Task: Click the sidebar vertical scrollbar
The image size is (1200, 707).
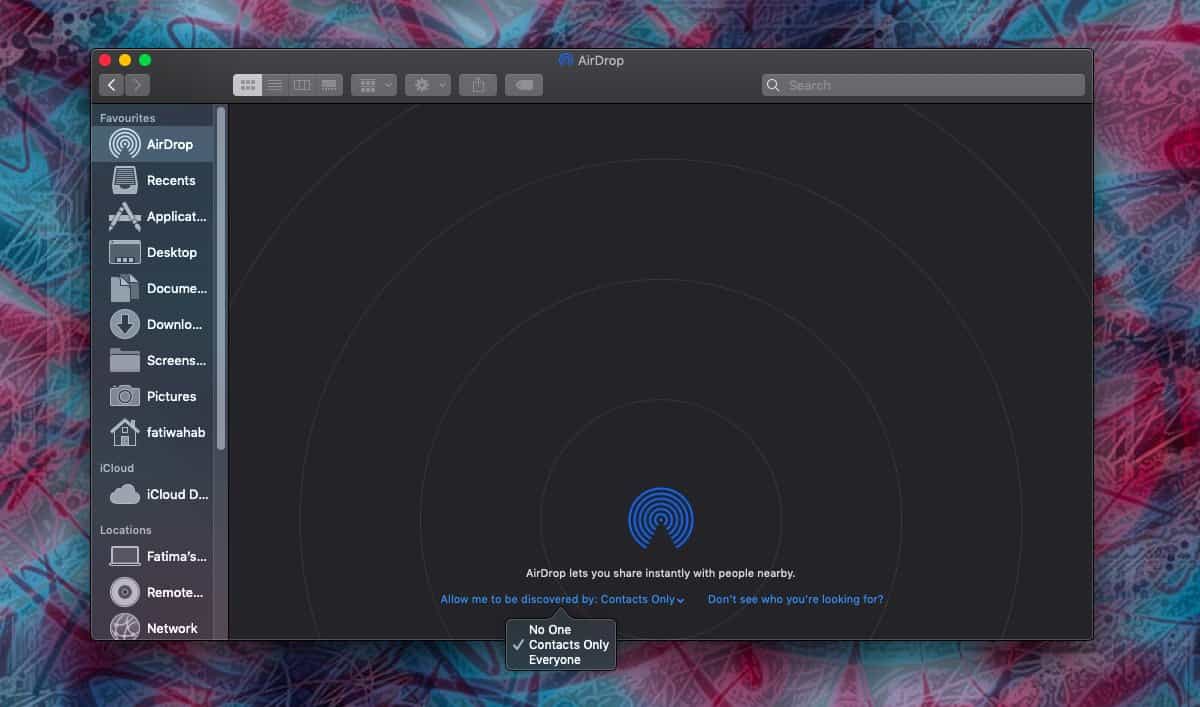Action: pyautogui.click(x=221, y=279)
